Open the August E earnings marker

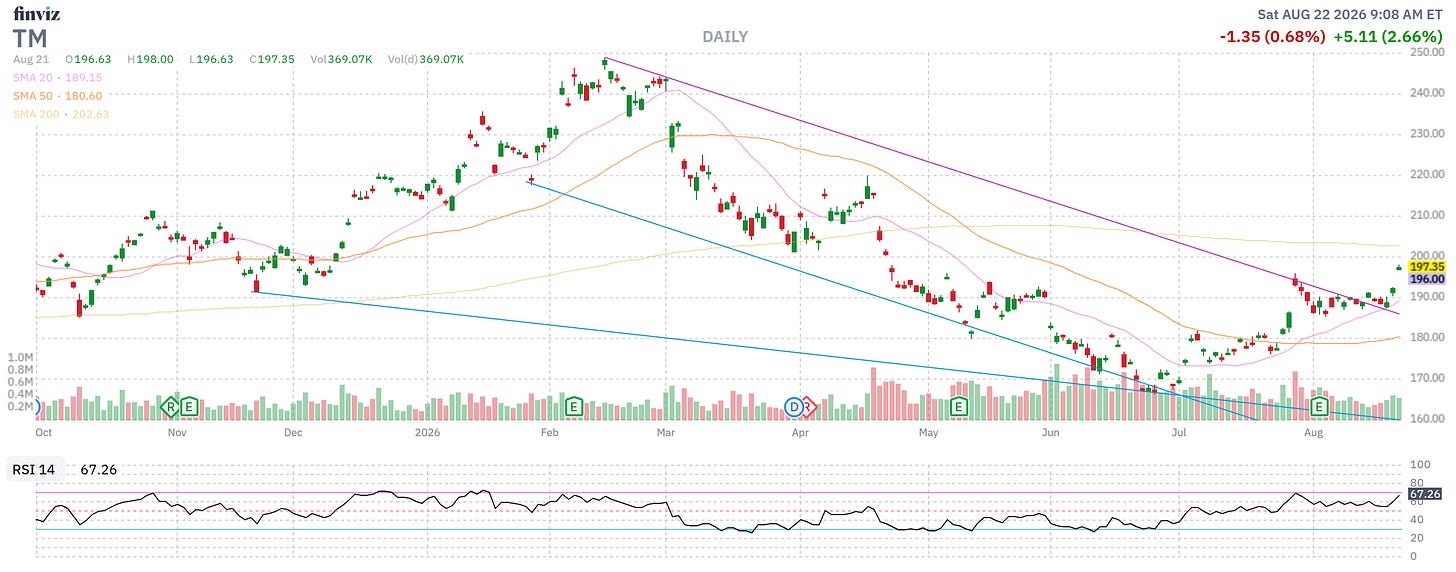pyautogui.click(x=1319, y=407)
